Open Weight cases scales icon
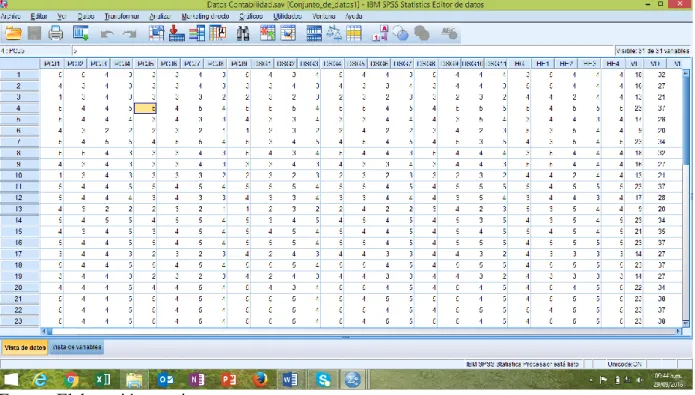Screen dimensions: 695x395 pyautogui.click(x=334, y=33)
